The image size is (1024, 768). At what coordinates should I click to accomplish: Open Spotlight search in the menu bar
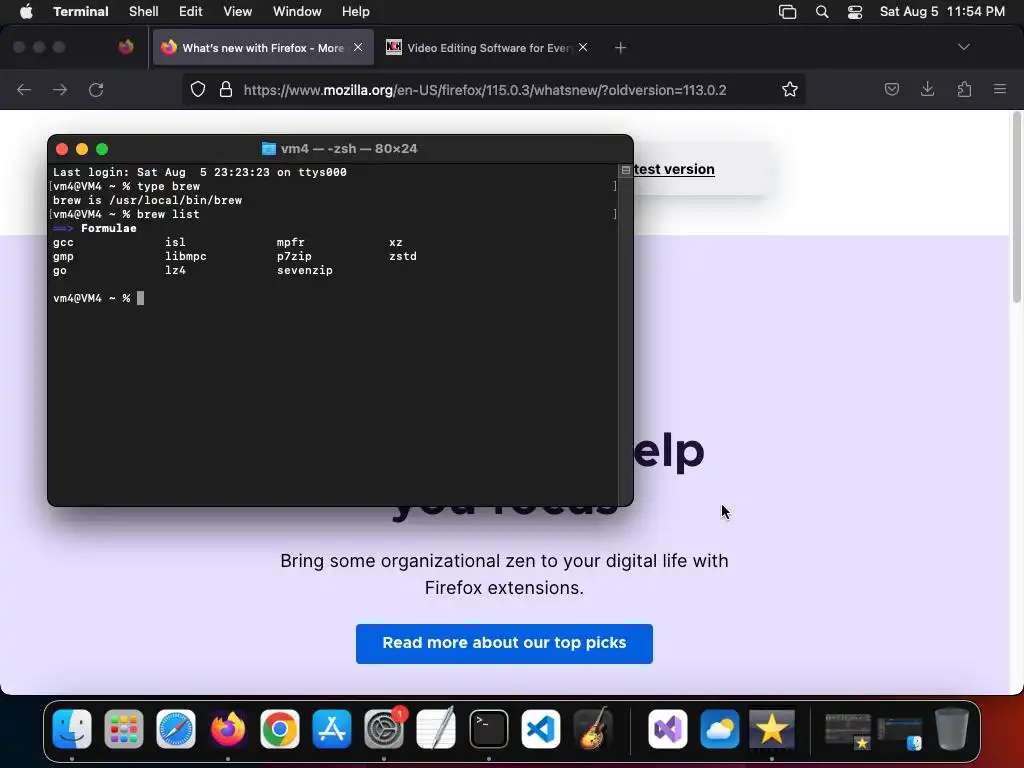click(x=822, y=12)
